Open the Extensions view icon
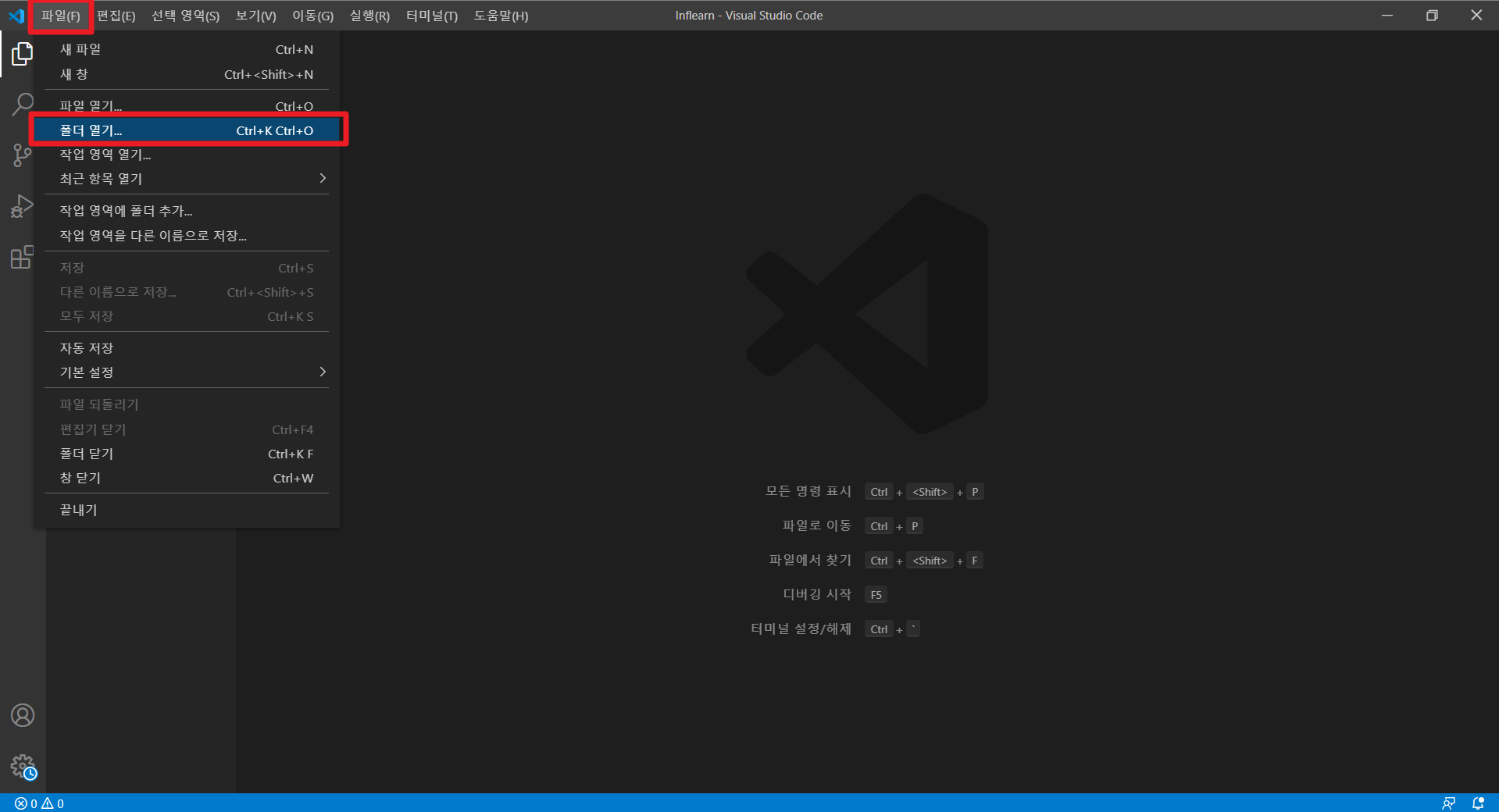The image size is (1499, 812). pos(23,257)
